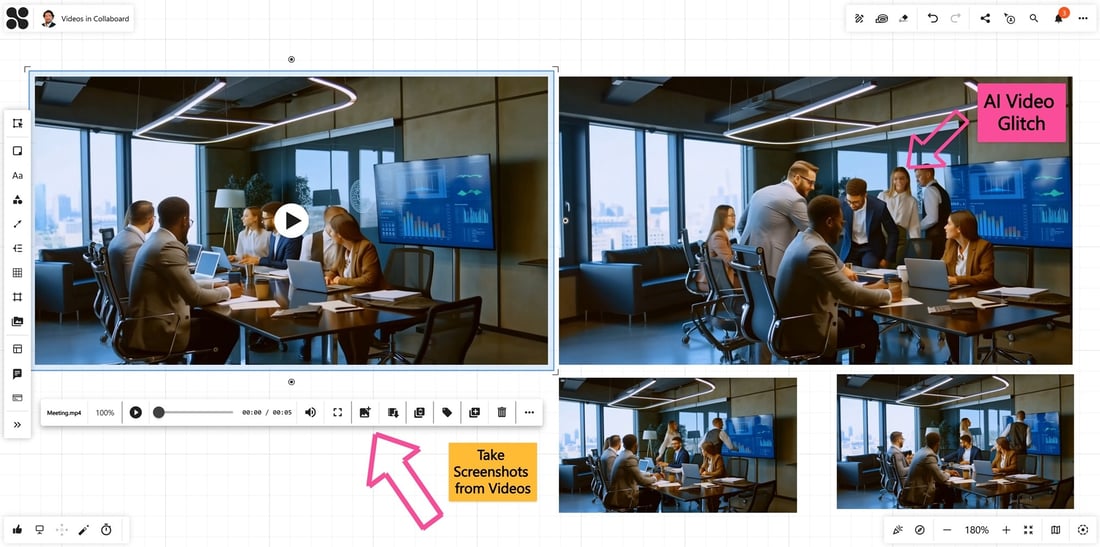
Task: Open the timer stopwatch
Action: coord(106,529)
